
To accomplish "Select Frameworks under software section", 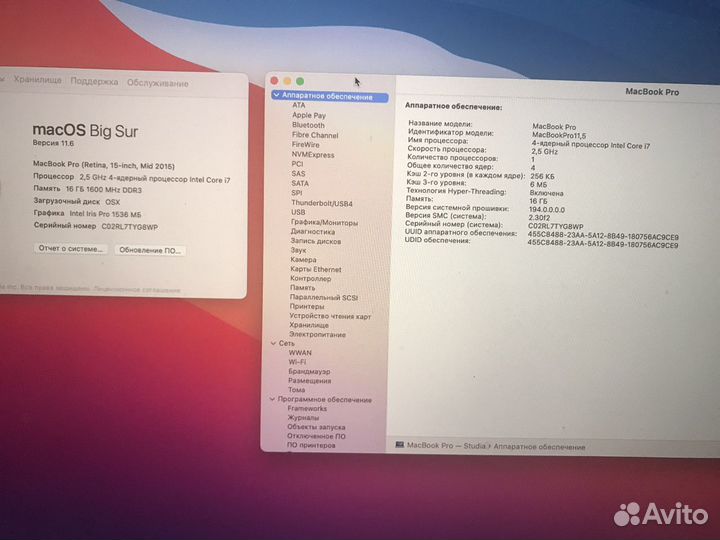I will point(307,408).
